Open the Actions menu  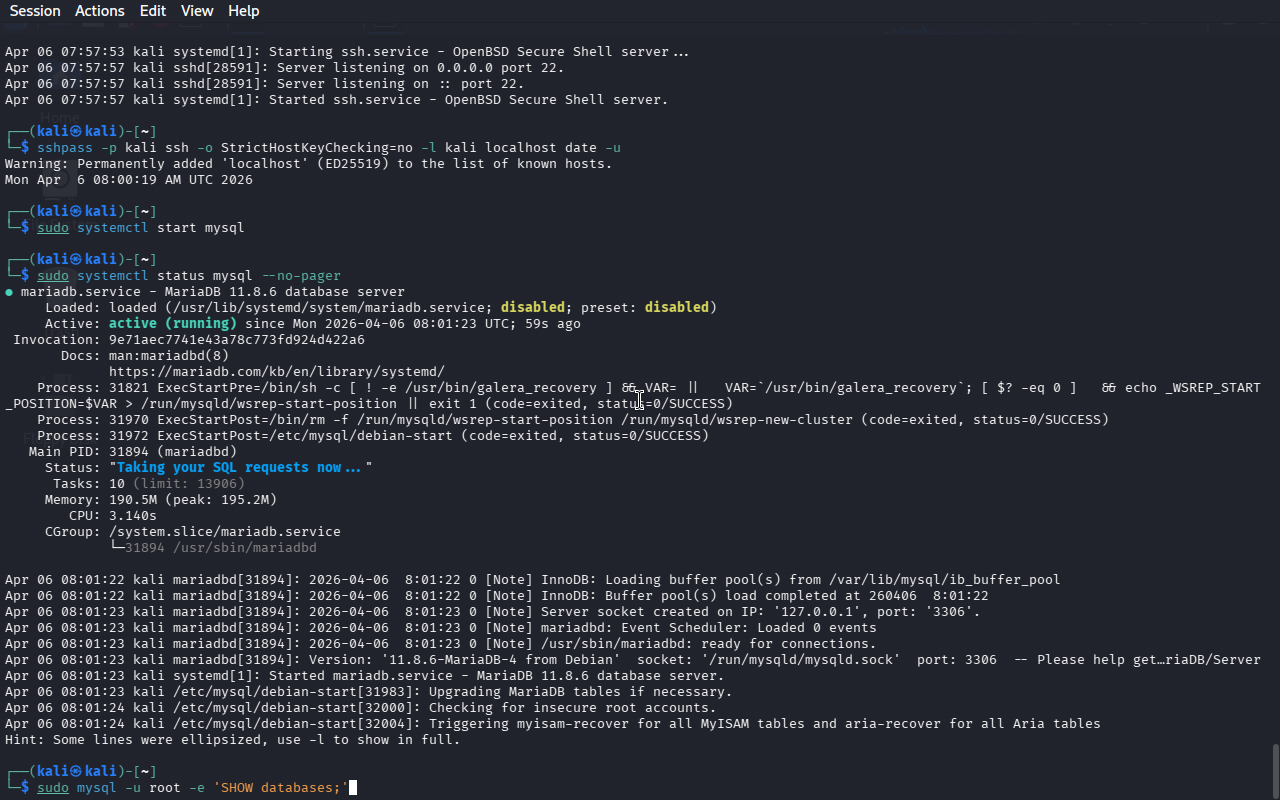(x=100, y=11)
